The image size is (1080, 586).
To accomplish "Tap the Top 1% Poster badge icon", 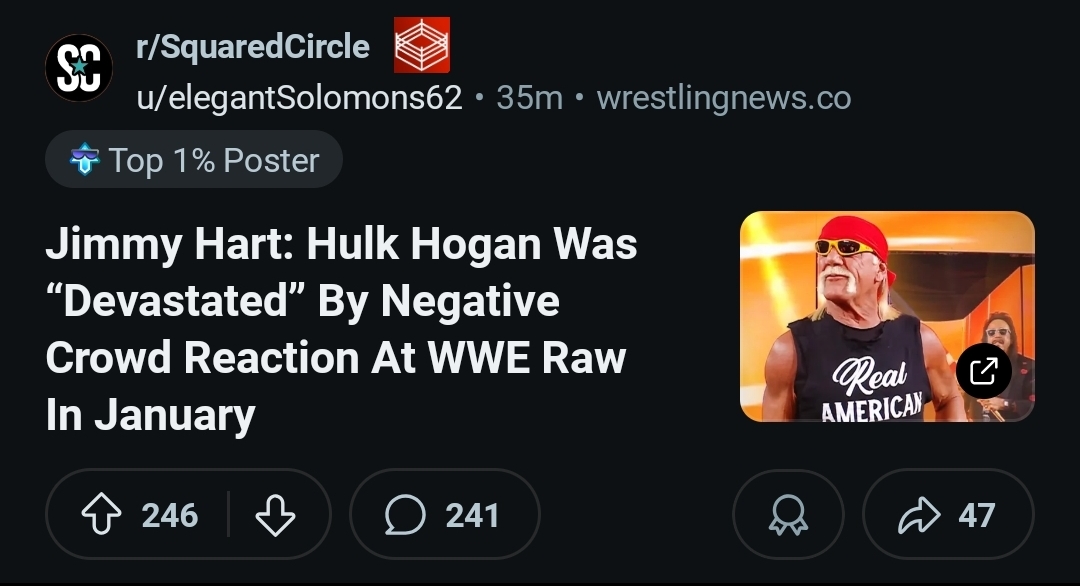I will pos(84,160).
